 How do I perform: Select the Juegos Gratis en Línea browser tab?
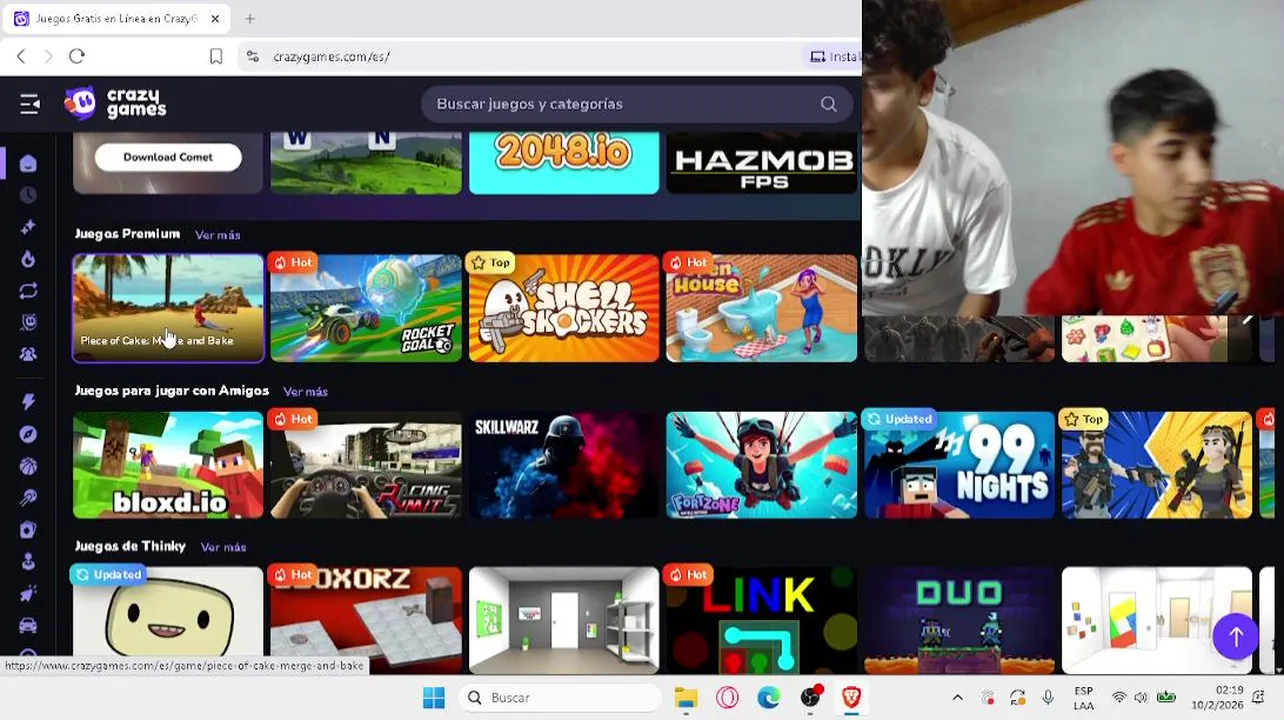click(116, 19)
